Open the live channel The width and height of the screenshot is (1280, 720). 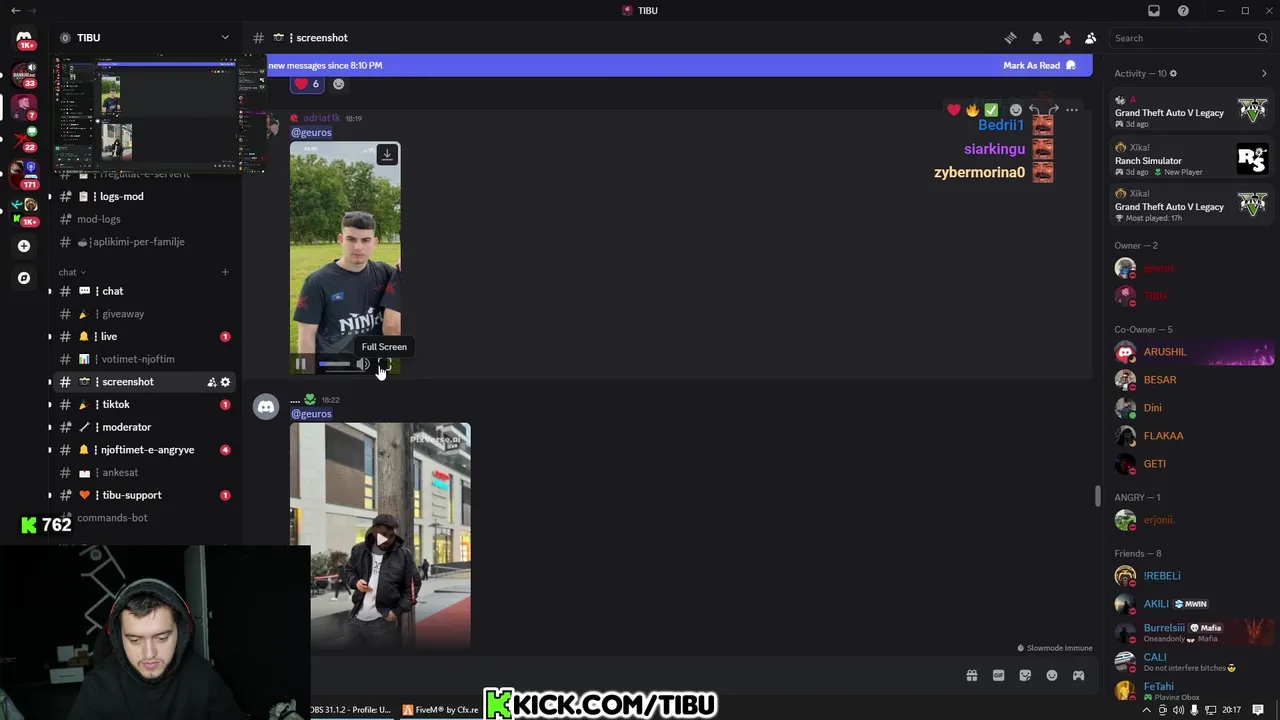(x=143, y=337)
